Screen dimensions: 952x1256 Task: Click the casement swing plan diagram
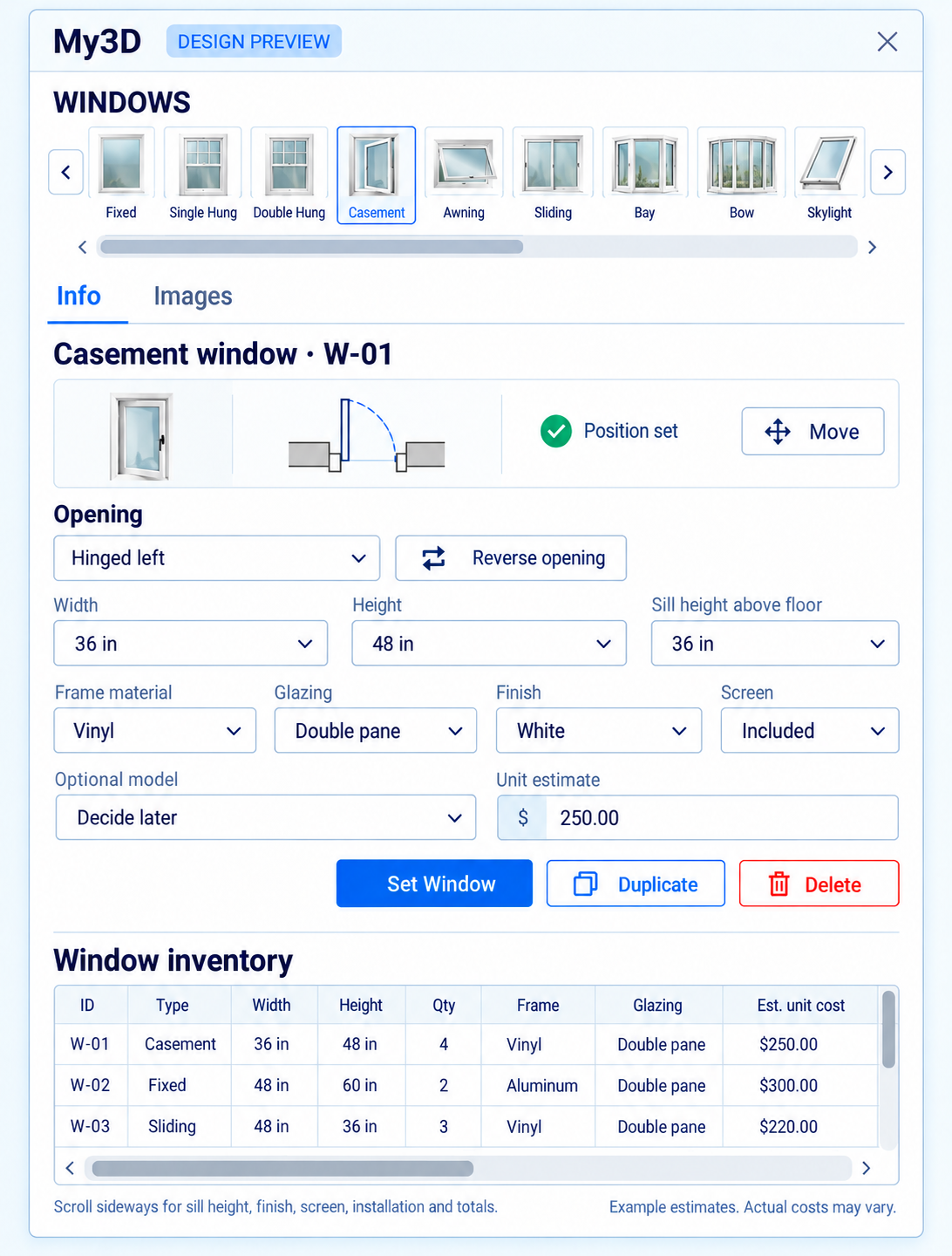tap(367, 435)
